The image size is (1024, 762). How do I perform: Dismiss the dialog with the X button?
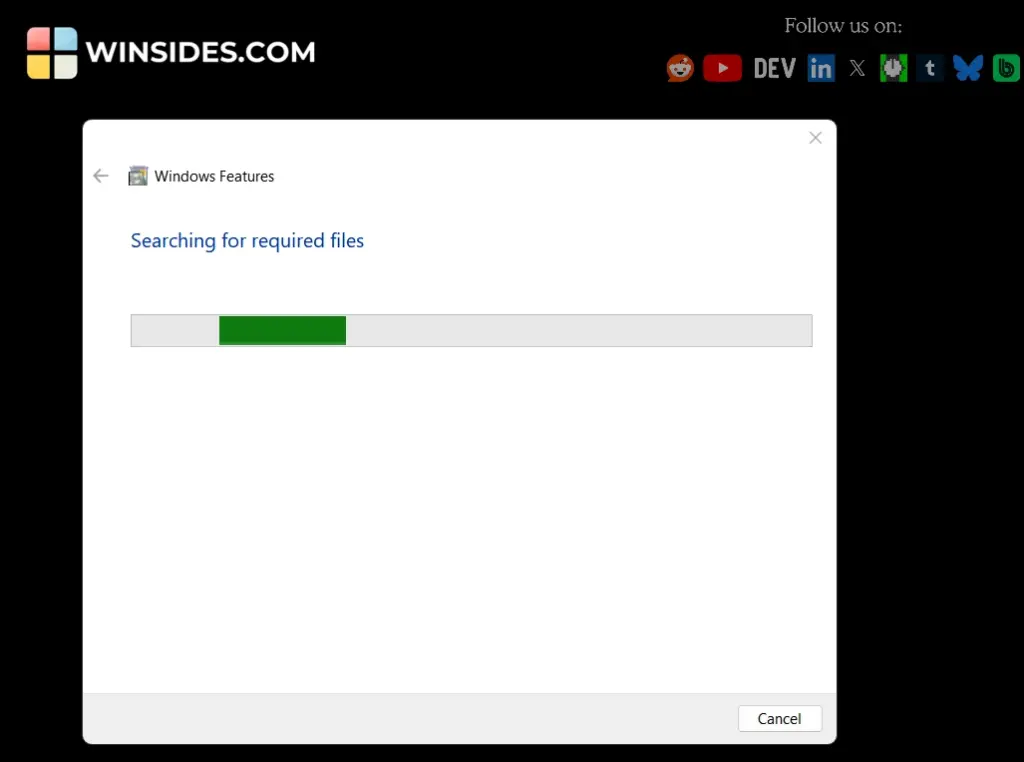[x=815, y=137]
